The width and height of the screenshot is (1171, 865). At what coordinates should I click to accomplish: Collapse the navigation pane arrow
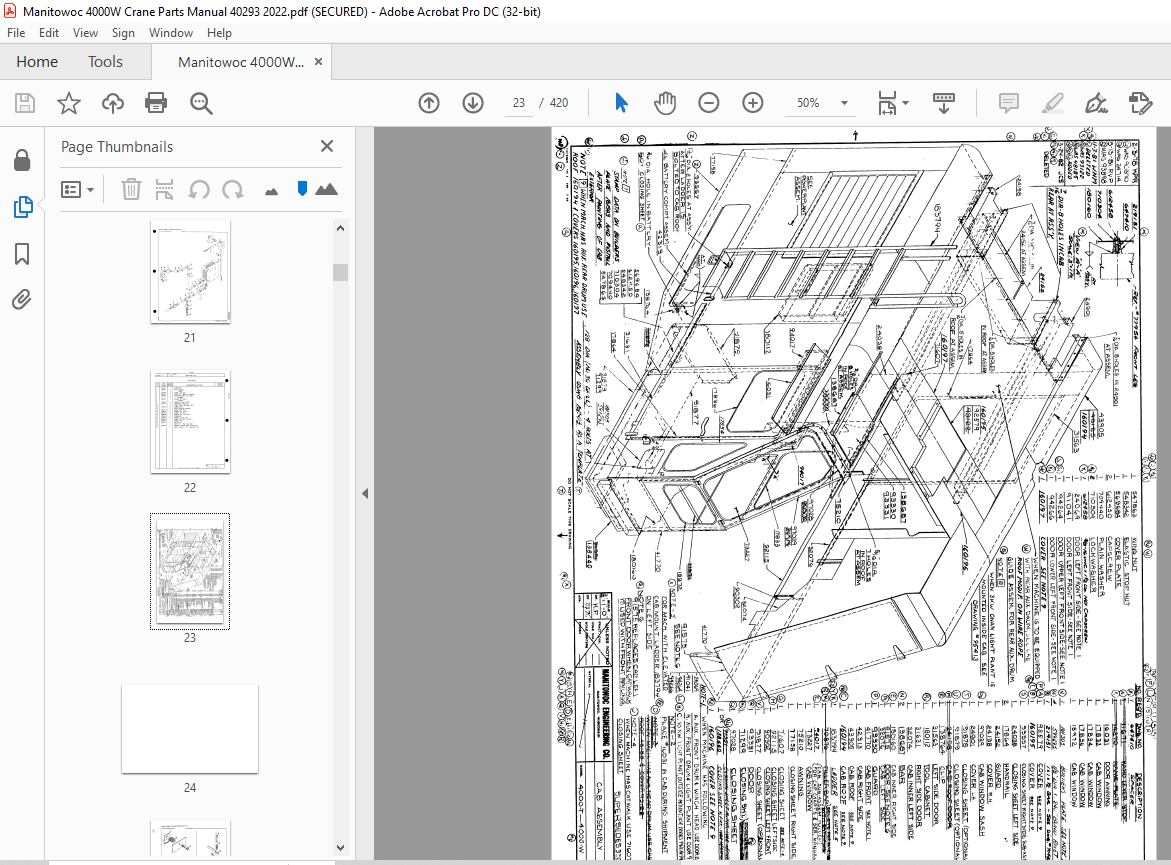pyautogui.click(x=365, y=493)
